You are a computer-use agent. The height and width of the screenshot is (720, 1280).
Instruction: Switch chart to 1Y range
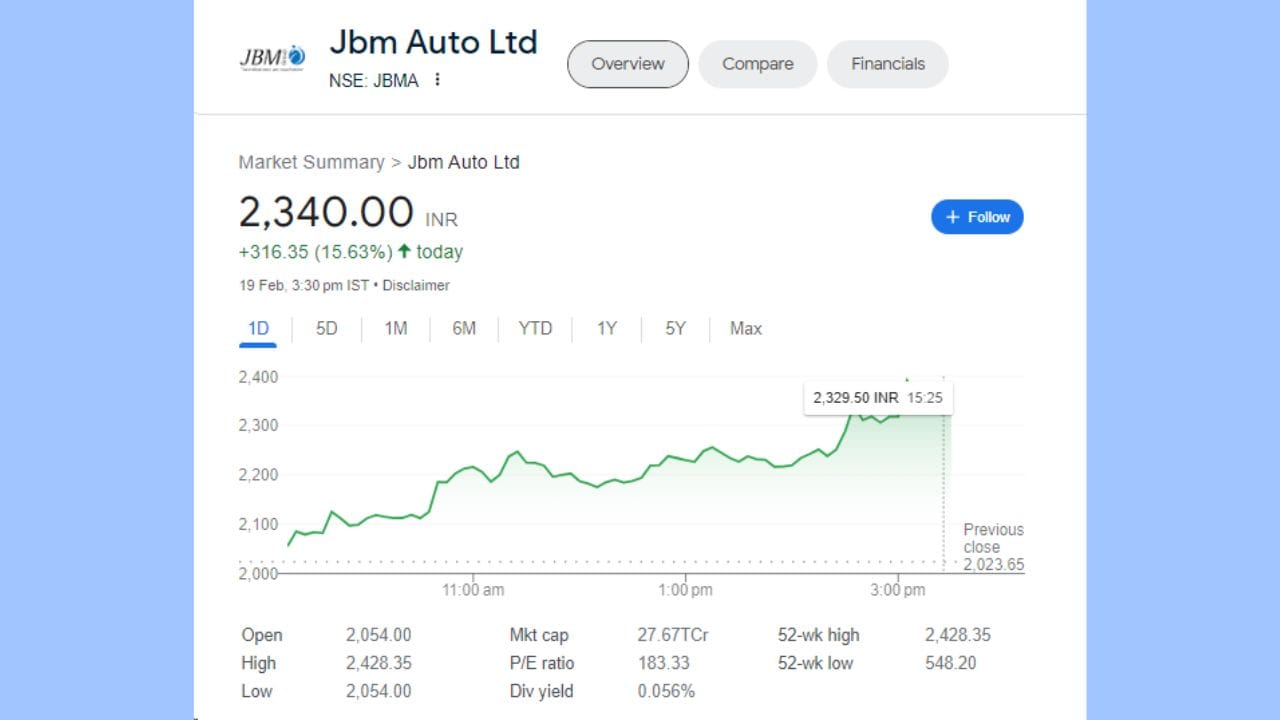point(607,329)
